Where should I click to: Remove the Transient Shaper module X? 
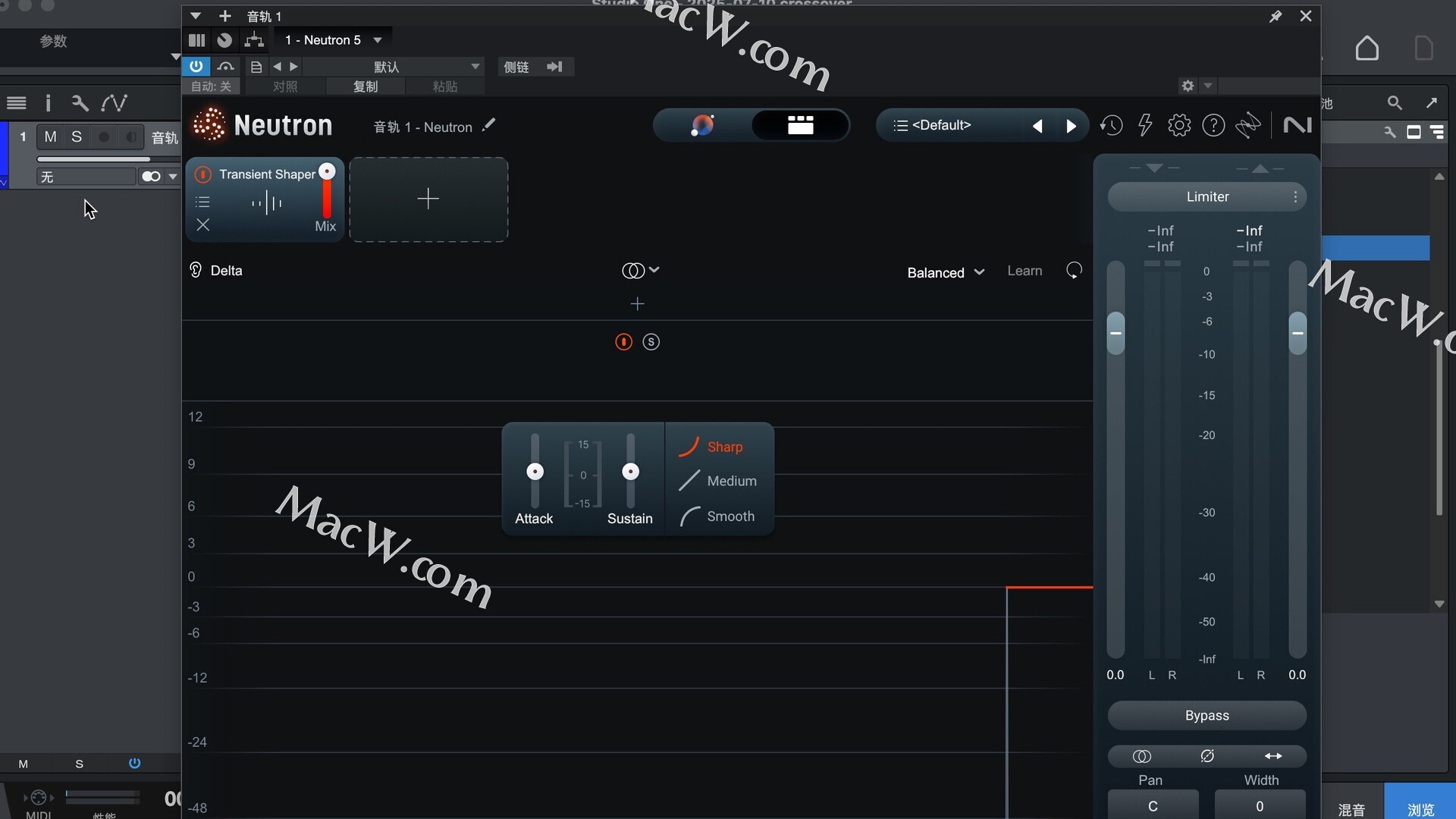202,225
